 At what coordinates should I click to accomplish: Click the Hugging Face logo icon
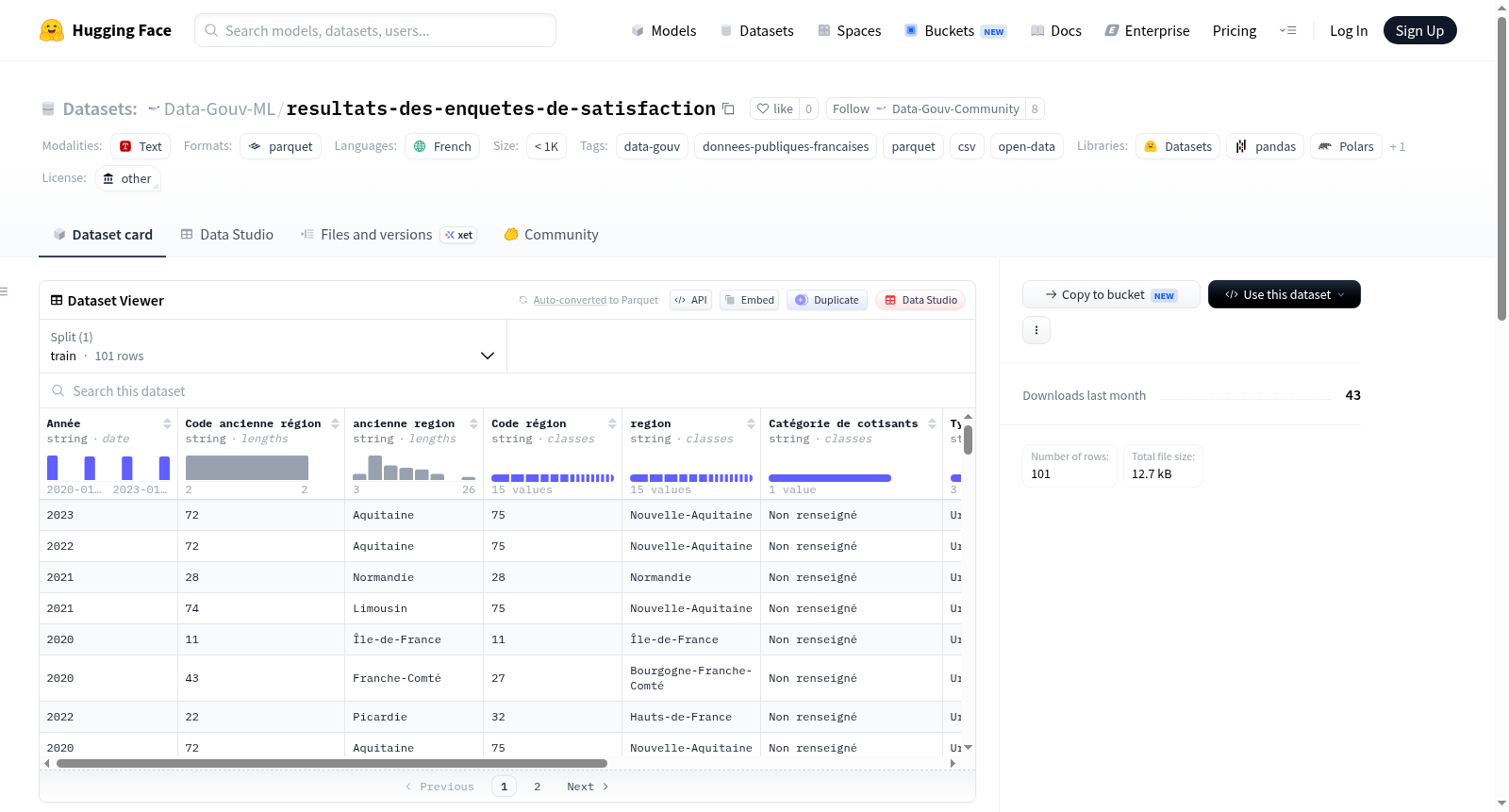pos(52,30)
